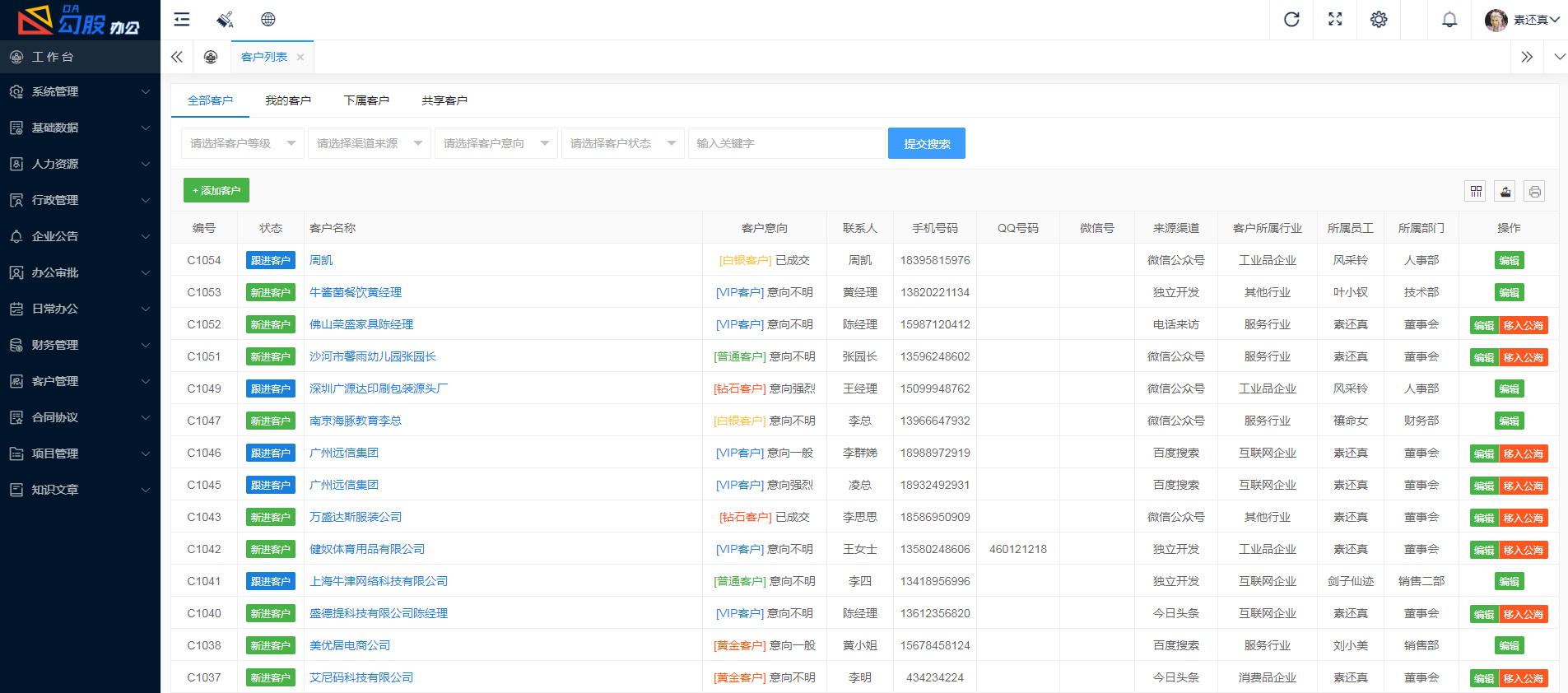Click 编辑 button for row C1041

click(1509, 581)
